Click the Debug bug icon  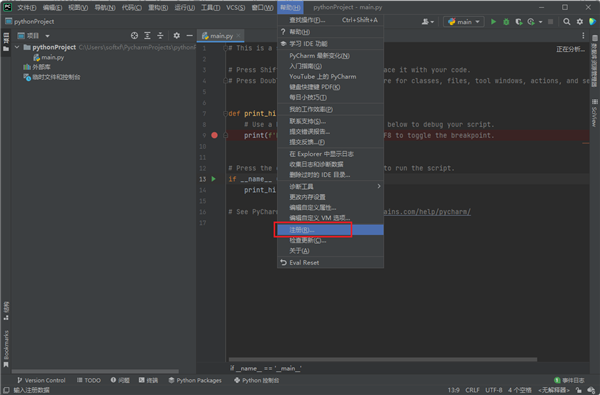pos(506,22)
